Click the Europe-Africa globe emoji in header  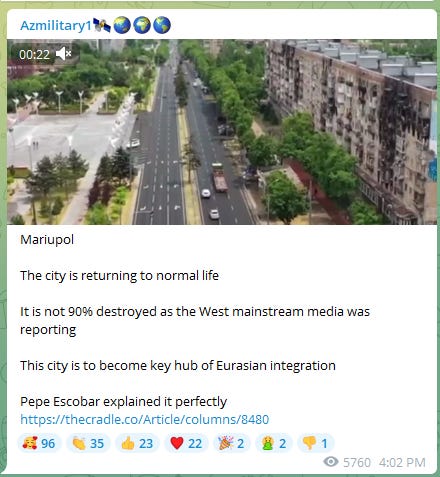[142, 25]
